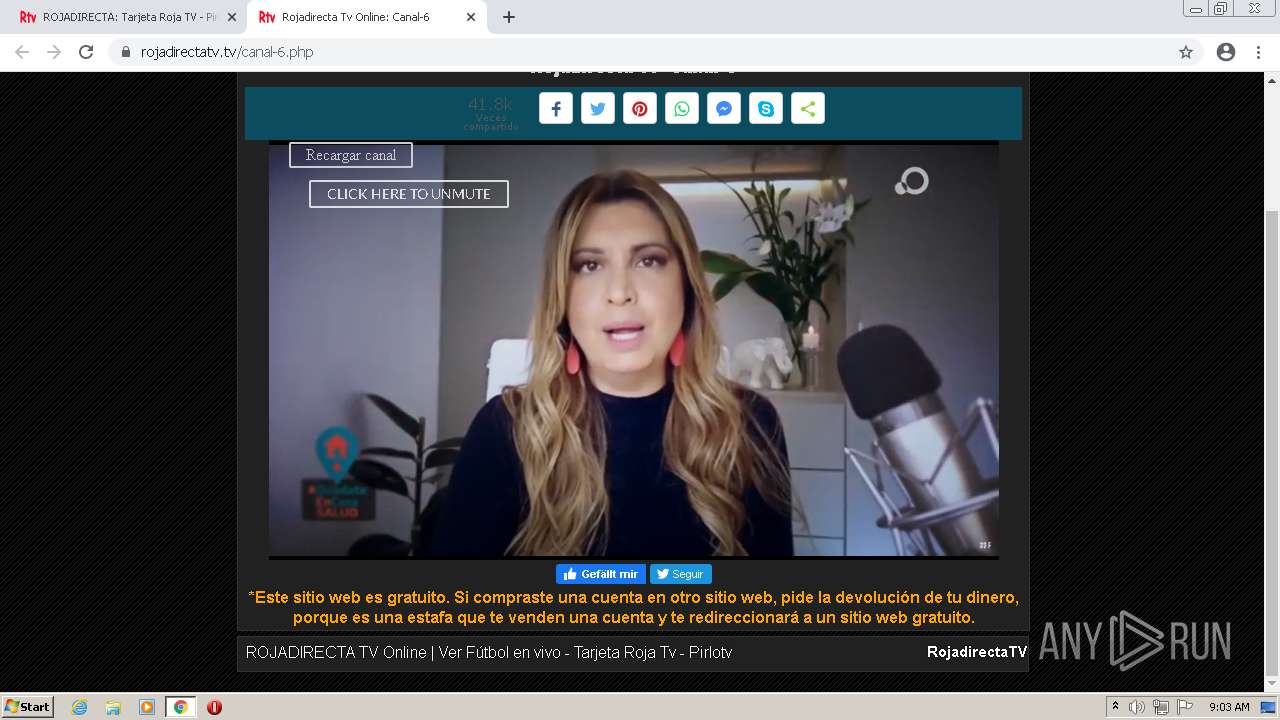Open Opera browser taskbar icon
The height and width of the screenshot is (720, 1280).
pos(214,707)
